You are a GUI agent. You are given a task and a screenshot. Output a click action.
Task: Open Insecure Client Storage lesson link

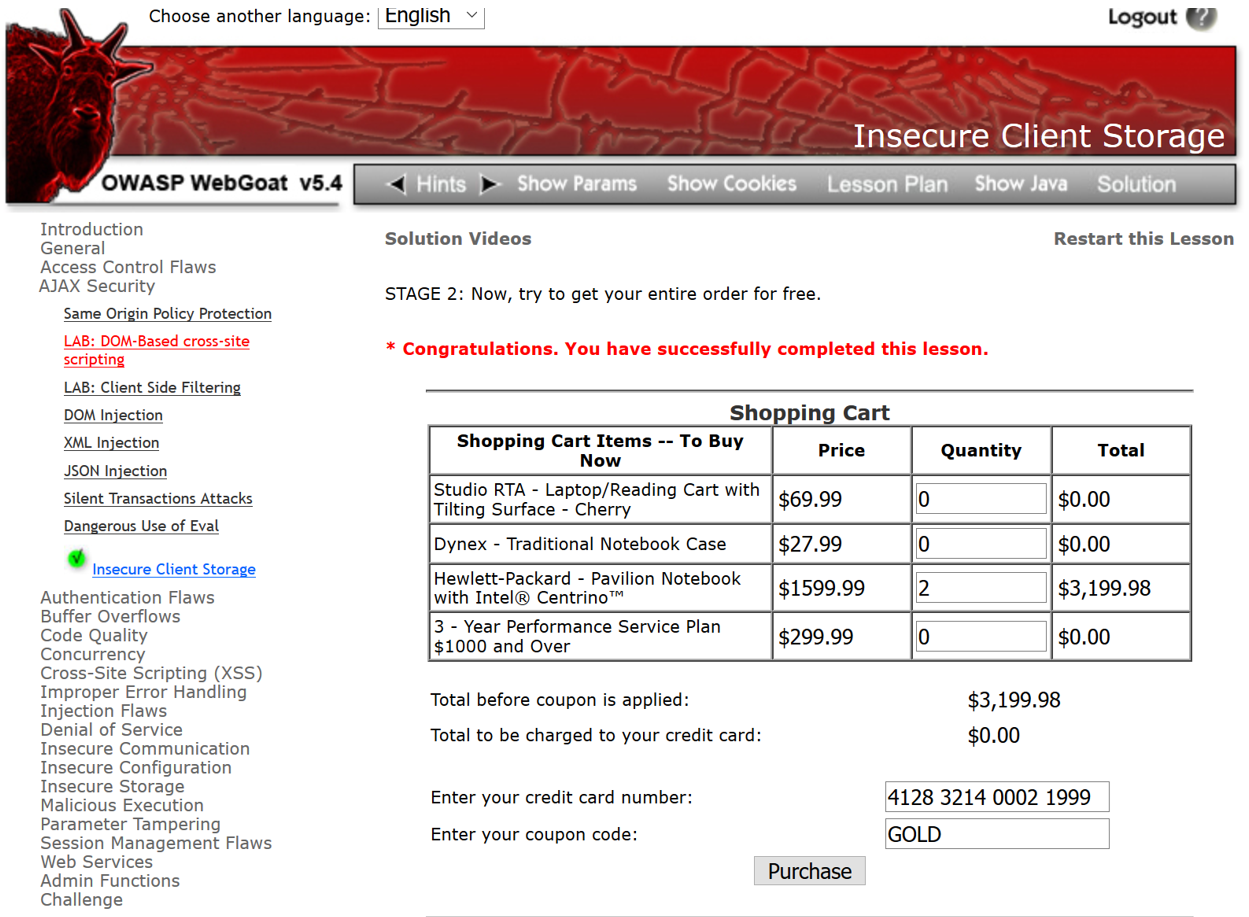point(174,570)
